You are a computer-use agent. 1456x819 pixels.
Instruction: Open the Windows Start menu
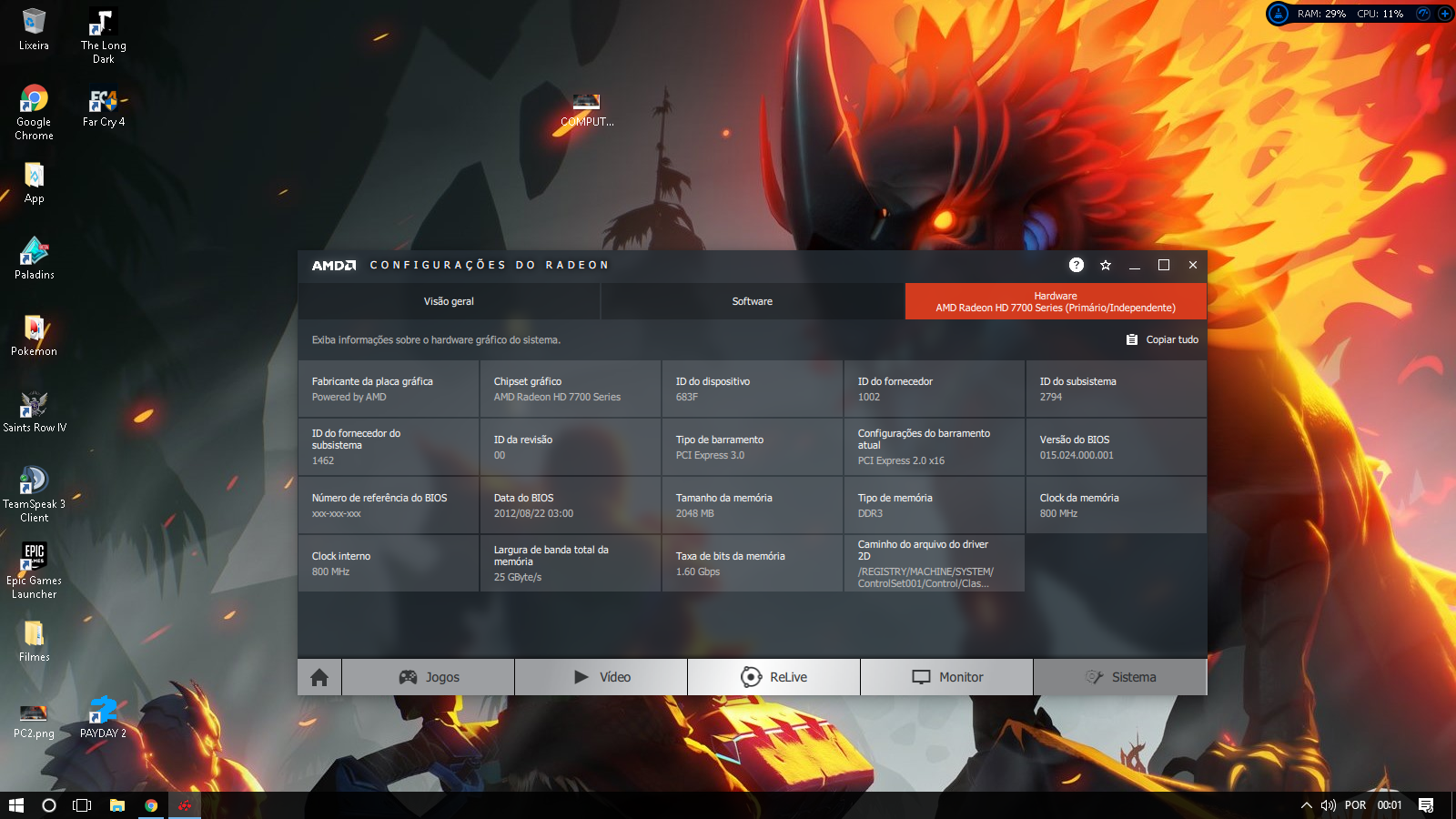pyautogui.click(x=15, y=805)
